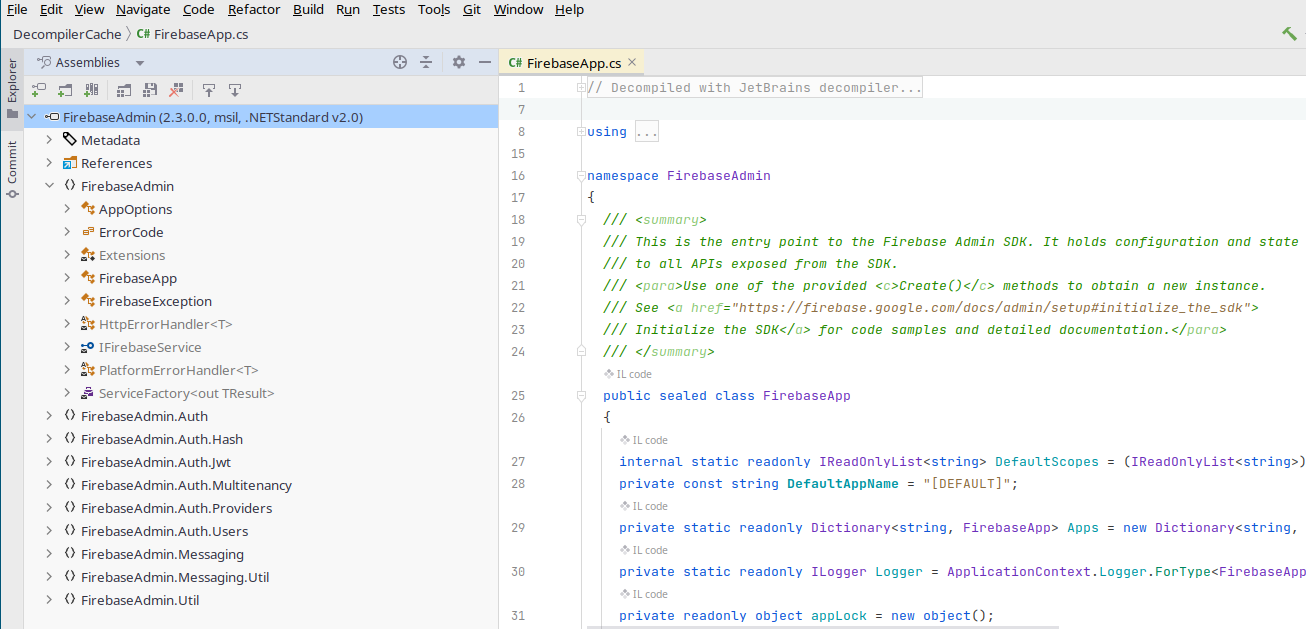This screenshot has width=1306, height=629.
Task: Select PlatformErrorHandler<T> in the tree
Action: [x=178, y=370]
